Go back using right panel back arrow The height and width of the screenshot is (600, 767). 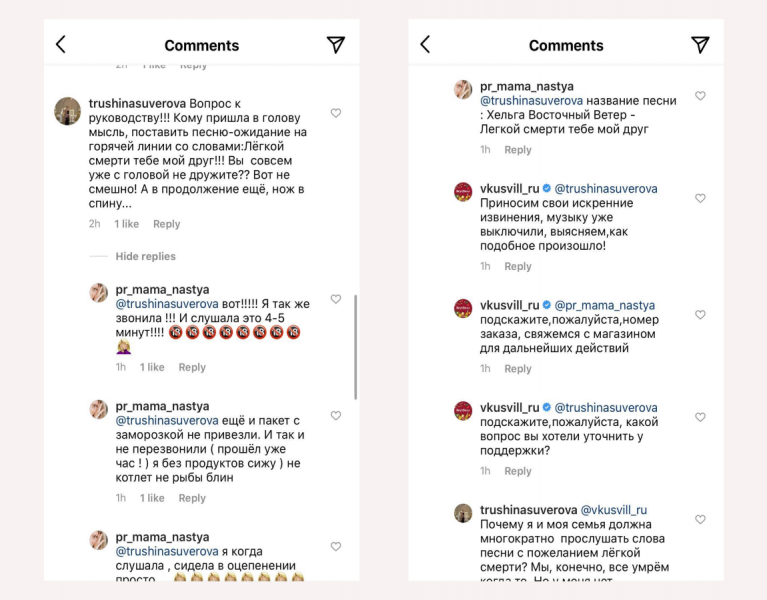425,45
